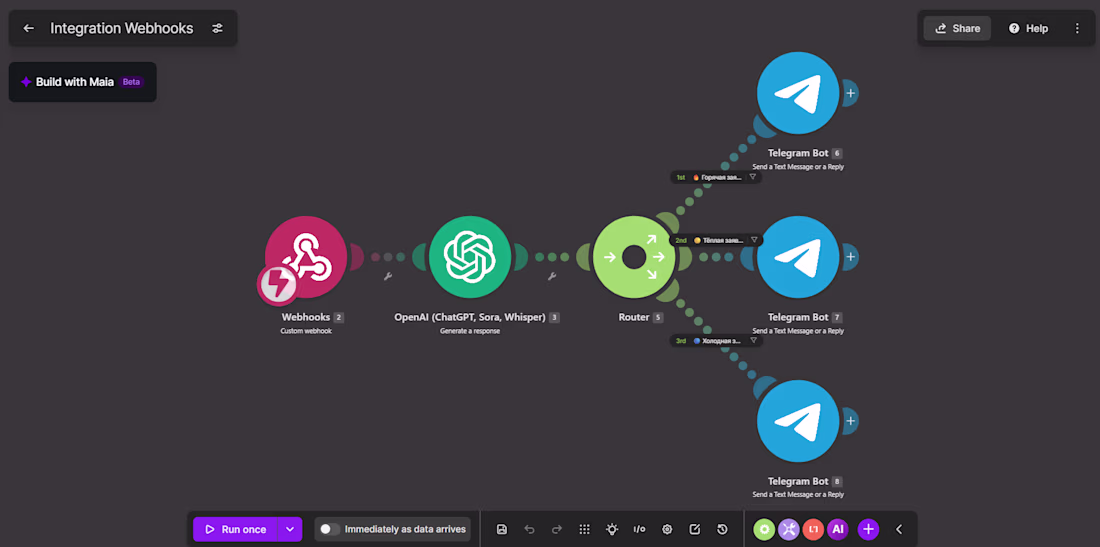Open scenario inputs and outputs icon
The height and width of the screenshot is (547, 1100).
pyautogui.click(x=639, y=529)
